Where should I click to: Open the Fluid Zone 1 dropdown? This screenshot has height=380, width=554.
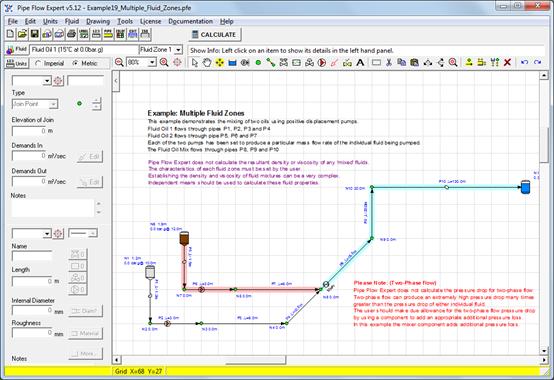click(179, 50)
